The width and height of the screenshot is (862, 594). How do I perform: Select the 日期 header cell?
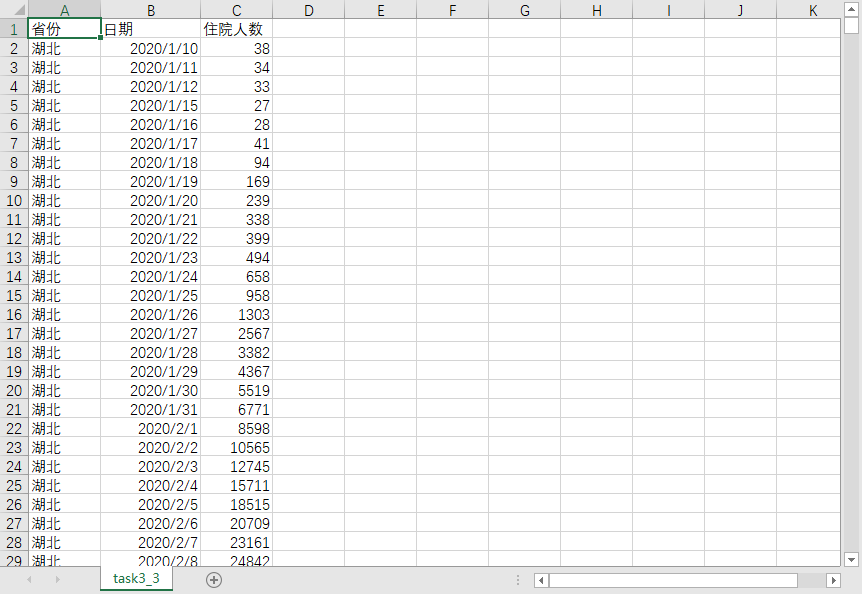click(x=151, y=29)
